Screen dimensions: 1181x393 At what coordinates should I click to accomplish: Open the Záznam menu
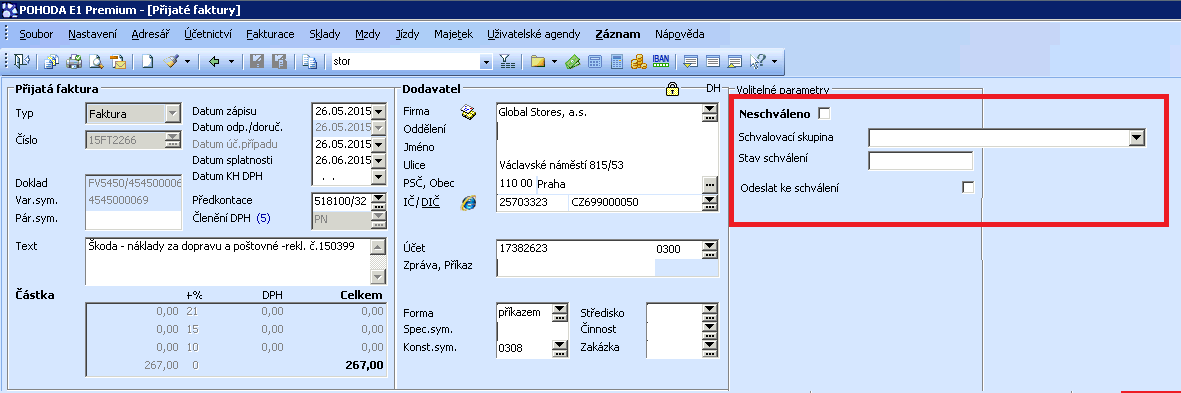point(618,34)
